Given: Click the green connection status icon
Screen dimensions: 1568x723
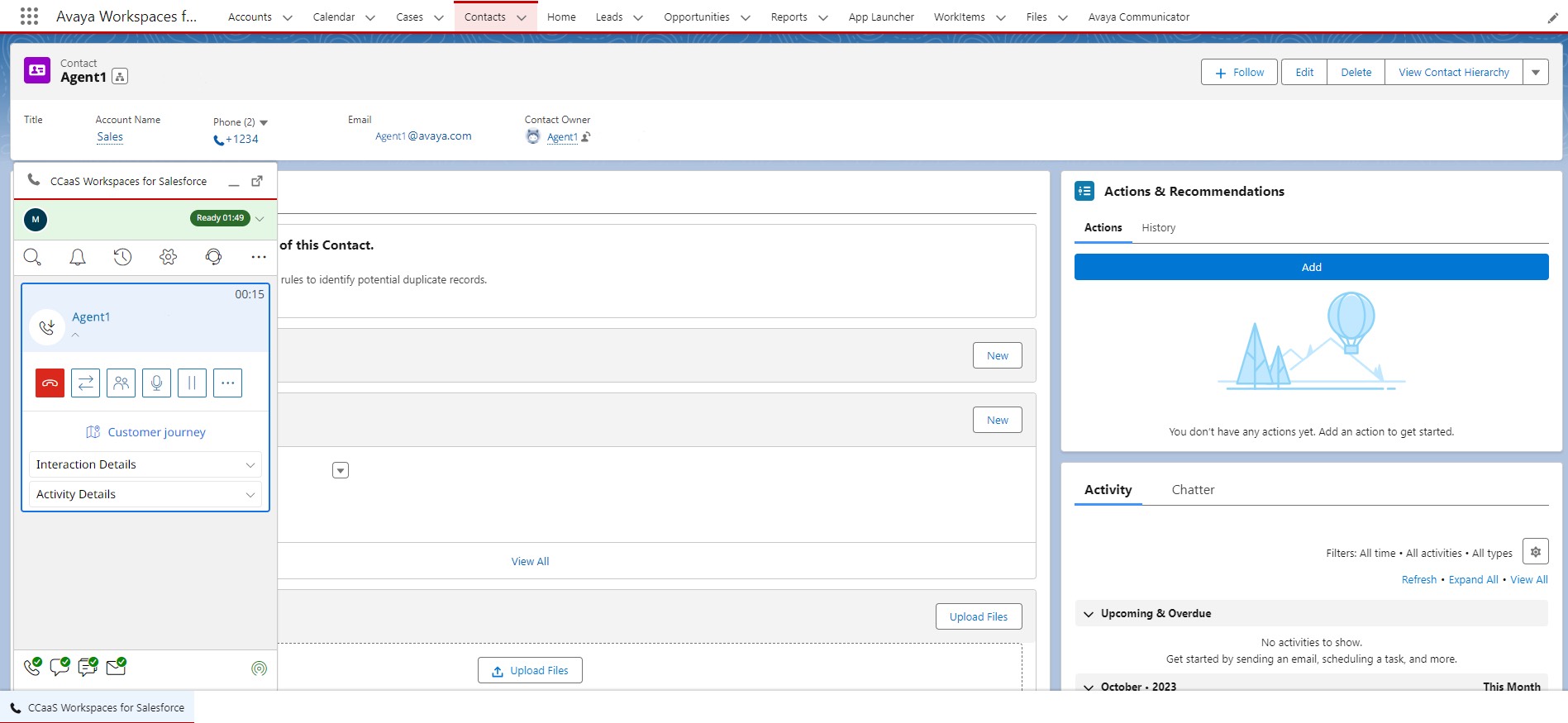Looking at the screenshot, I should pyautogui.click(x=260, y=668).
